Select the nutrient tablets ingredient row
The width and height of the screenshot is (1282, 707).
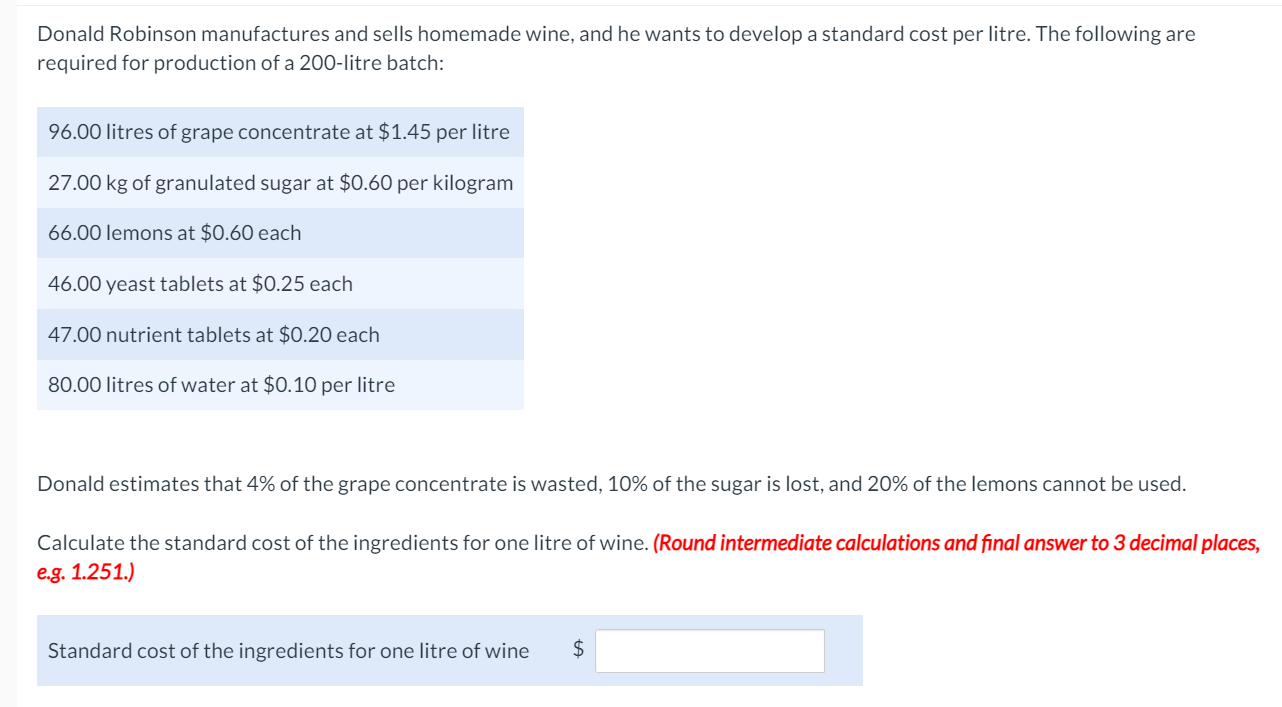[213, 335]
